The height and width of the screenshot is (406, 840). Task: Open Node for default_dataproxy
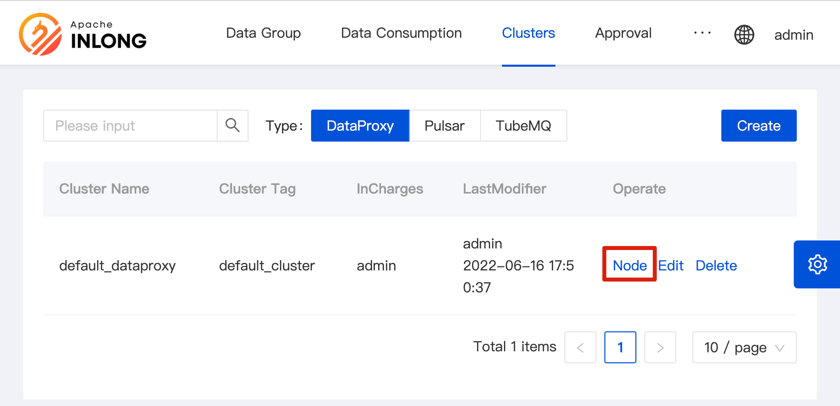[629, 265]
